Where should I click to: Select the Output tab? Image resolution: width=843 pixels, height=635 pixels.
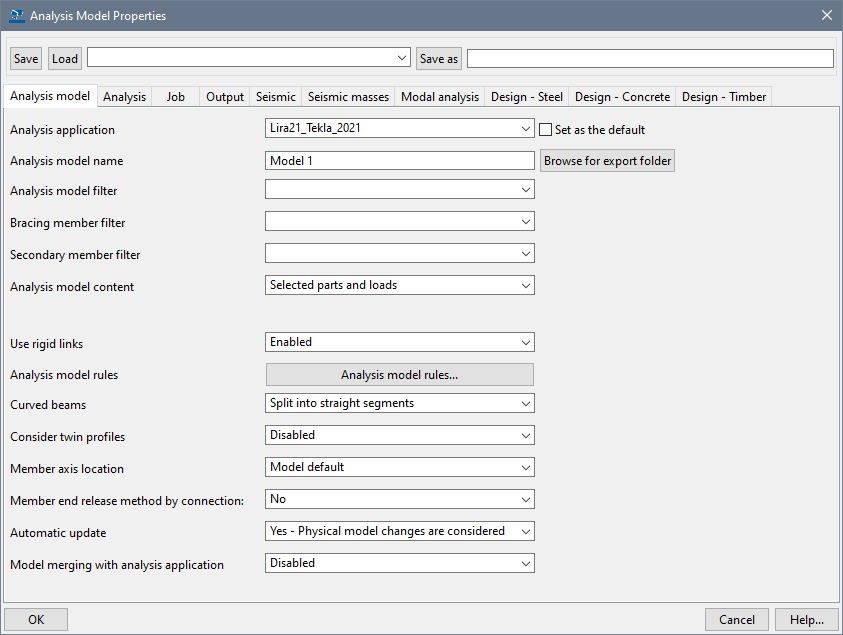click(225, 97)
